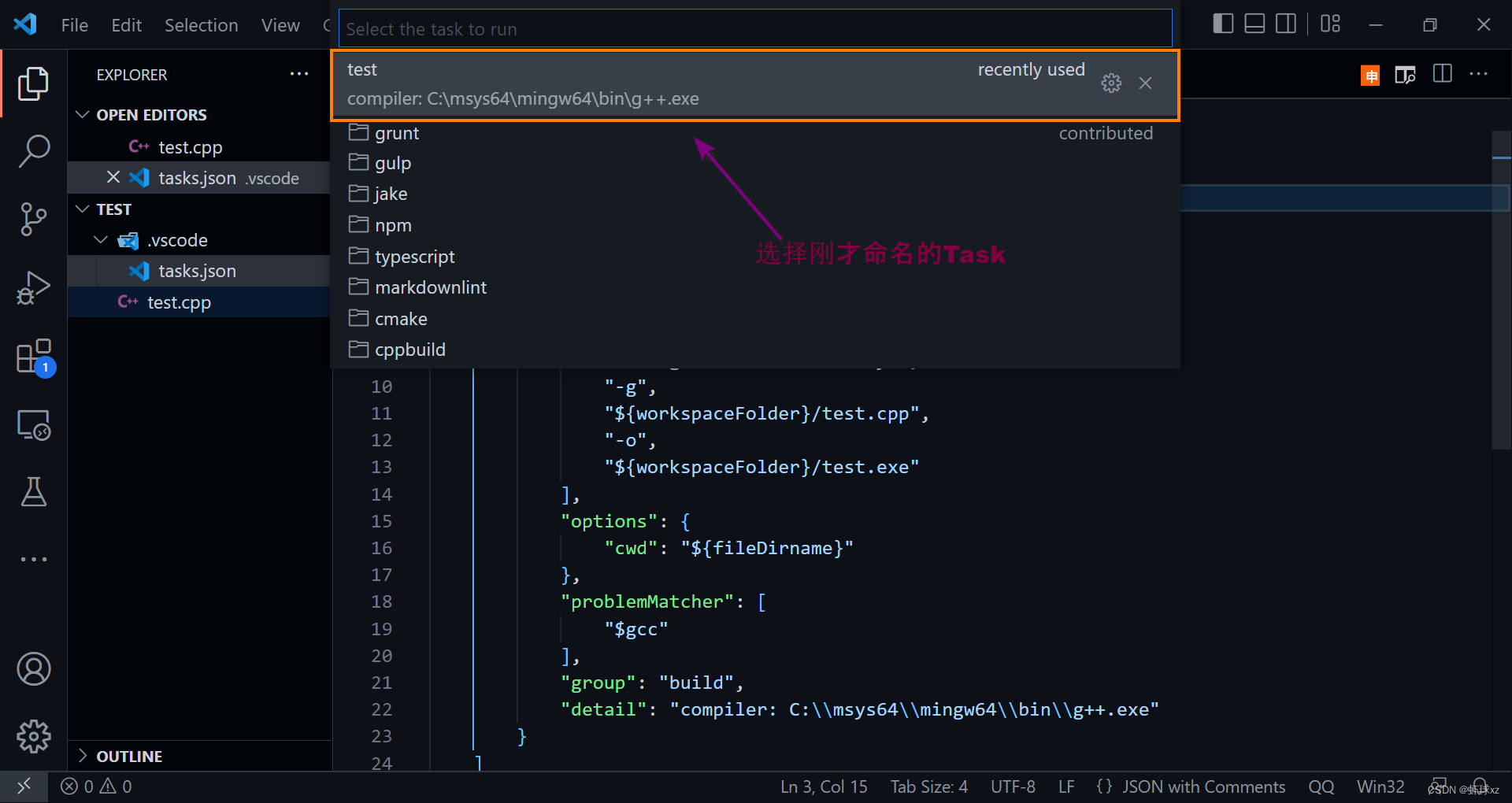The width and height of the screenshot is (1512, 803).
Task: Change the Win32 configuration in status bar
Action: pyautogui.click(x=1380, y=786)
